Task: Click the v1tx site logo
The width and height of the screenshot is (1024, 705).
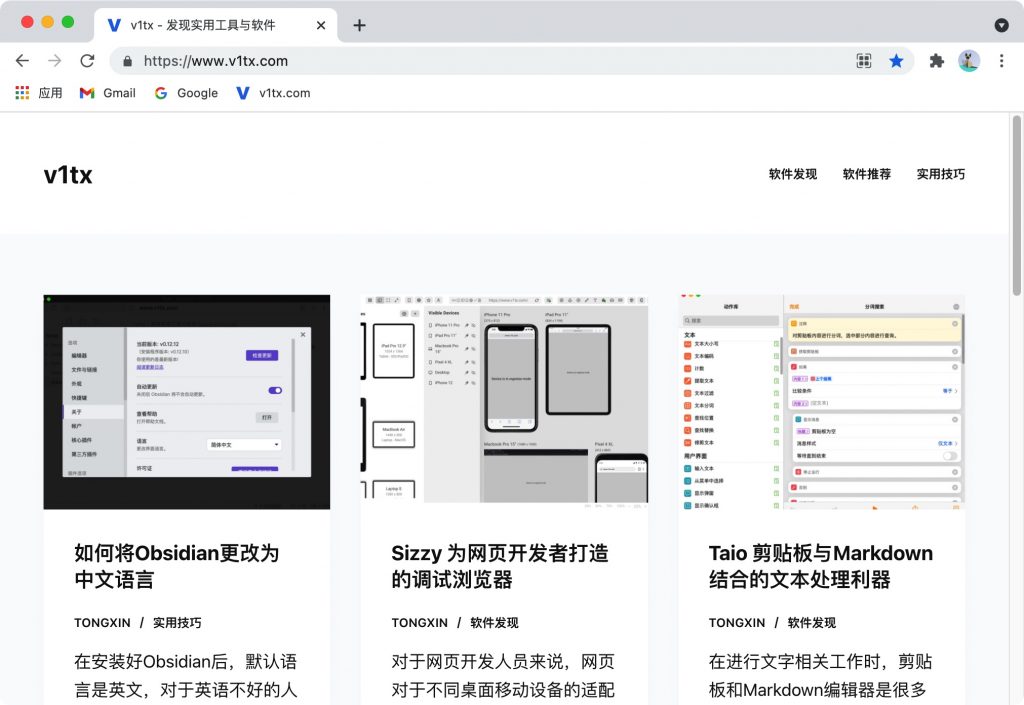Action: click(x=68, y=175)
